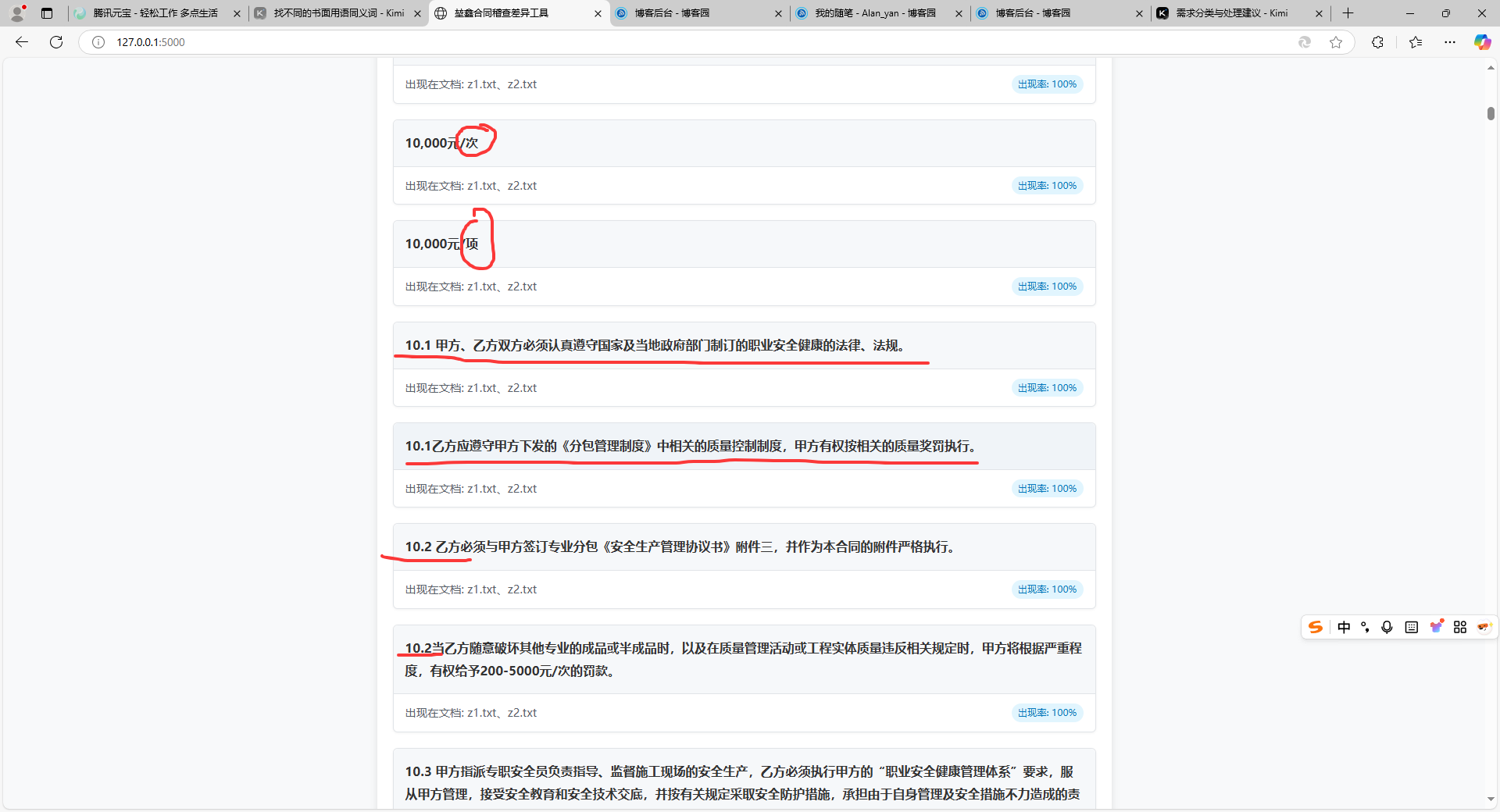Click 出现率 badge under 10.1 甲方、乙方双方 clause
This screenshot has width=1500, height=812.
pyautogui.click(x=1047, y=388)
